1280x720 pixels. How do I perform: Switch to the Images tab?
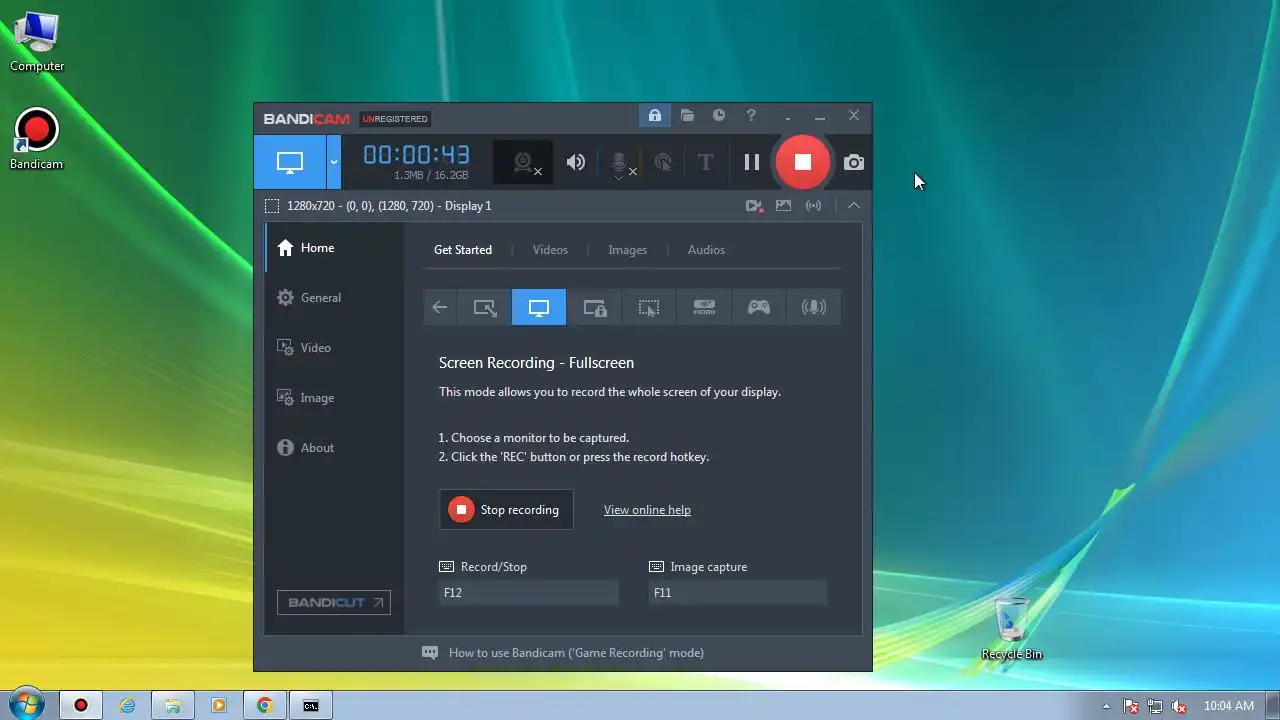[x=628, y=250]
